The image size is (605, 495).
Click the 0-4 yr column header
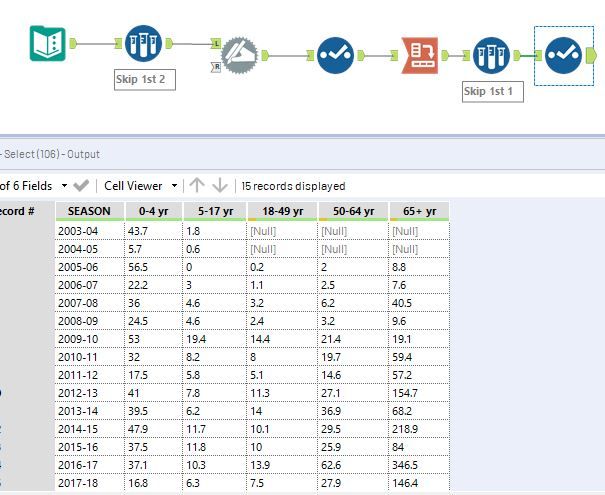pyautogui.click(x=152, y=211)
